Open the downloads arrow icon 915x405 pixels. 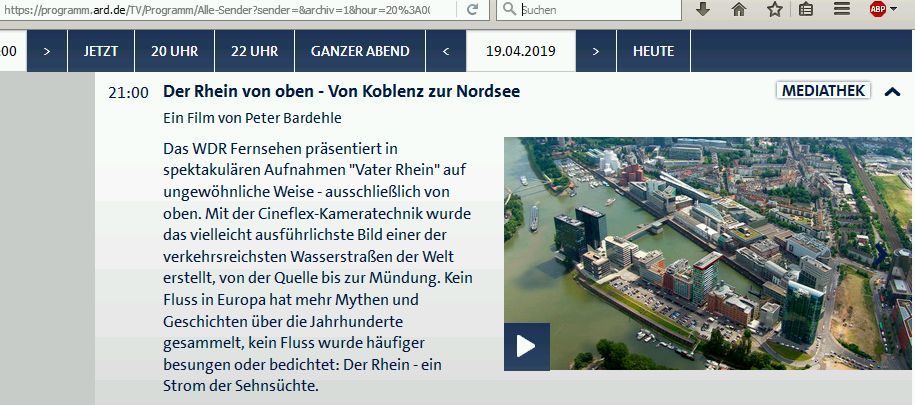pos(703,9)
